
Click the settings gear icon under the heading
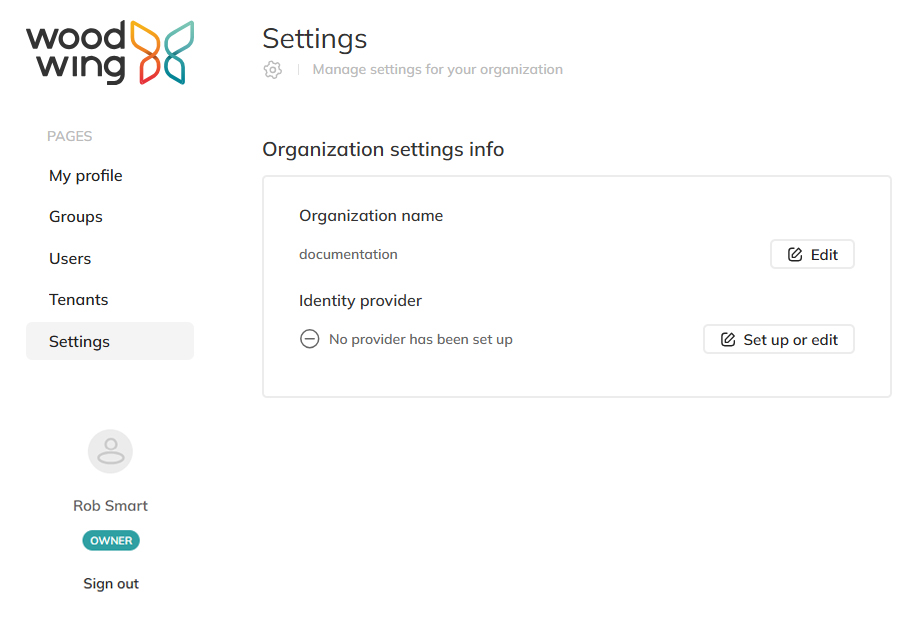[x=273, y=70]
